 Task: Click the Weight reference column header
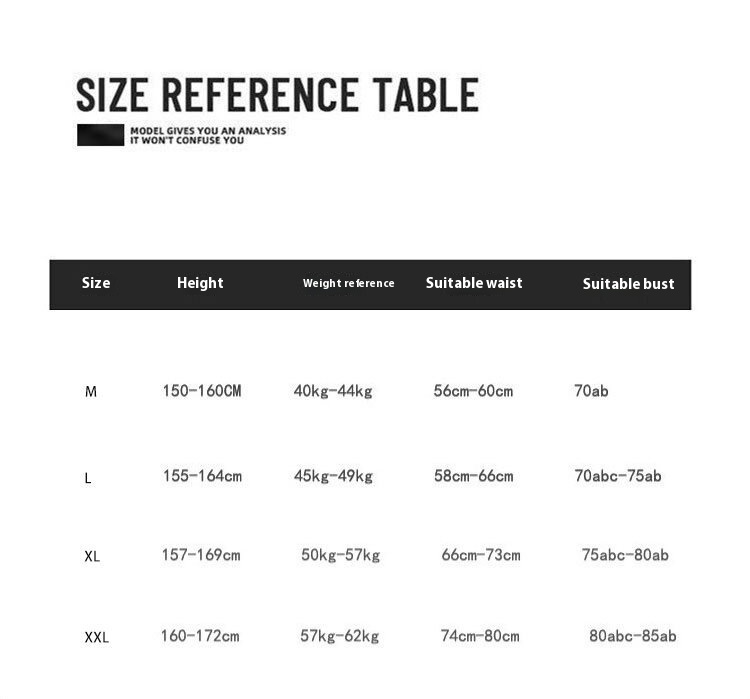tap(348, 284)
